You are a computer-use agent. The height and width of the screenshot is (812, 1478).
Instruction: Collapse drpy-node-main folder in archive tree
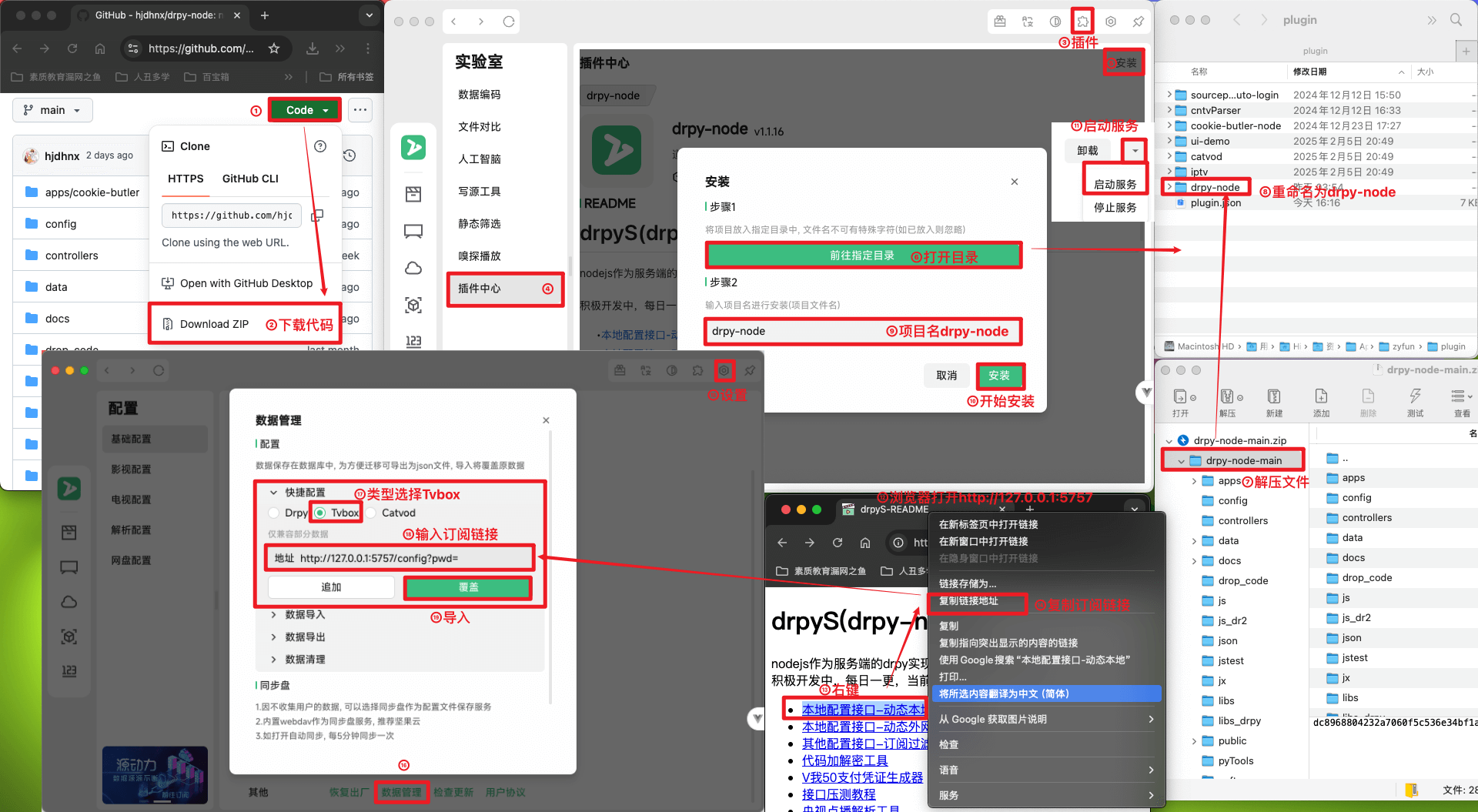click(x=1181, y=461)
